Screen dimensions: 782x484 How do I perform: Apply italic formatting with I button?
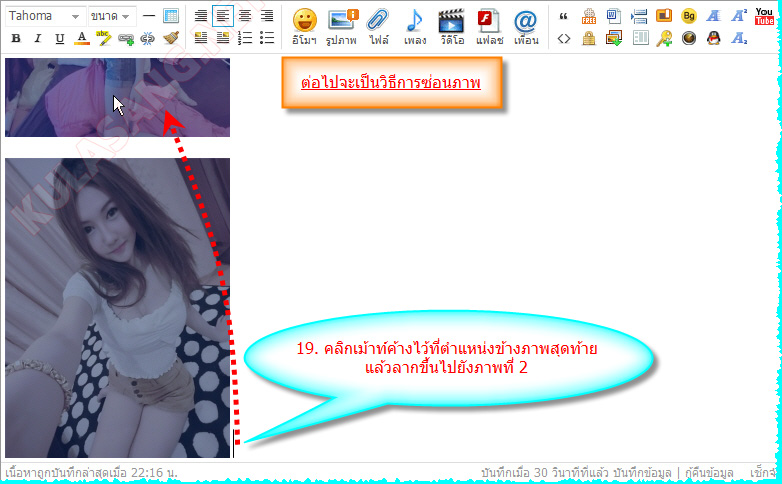pyautogui.click(x=38, y=38)
